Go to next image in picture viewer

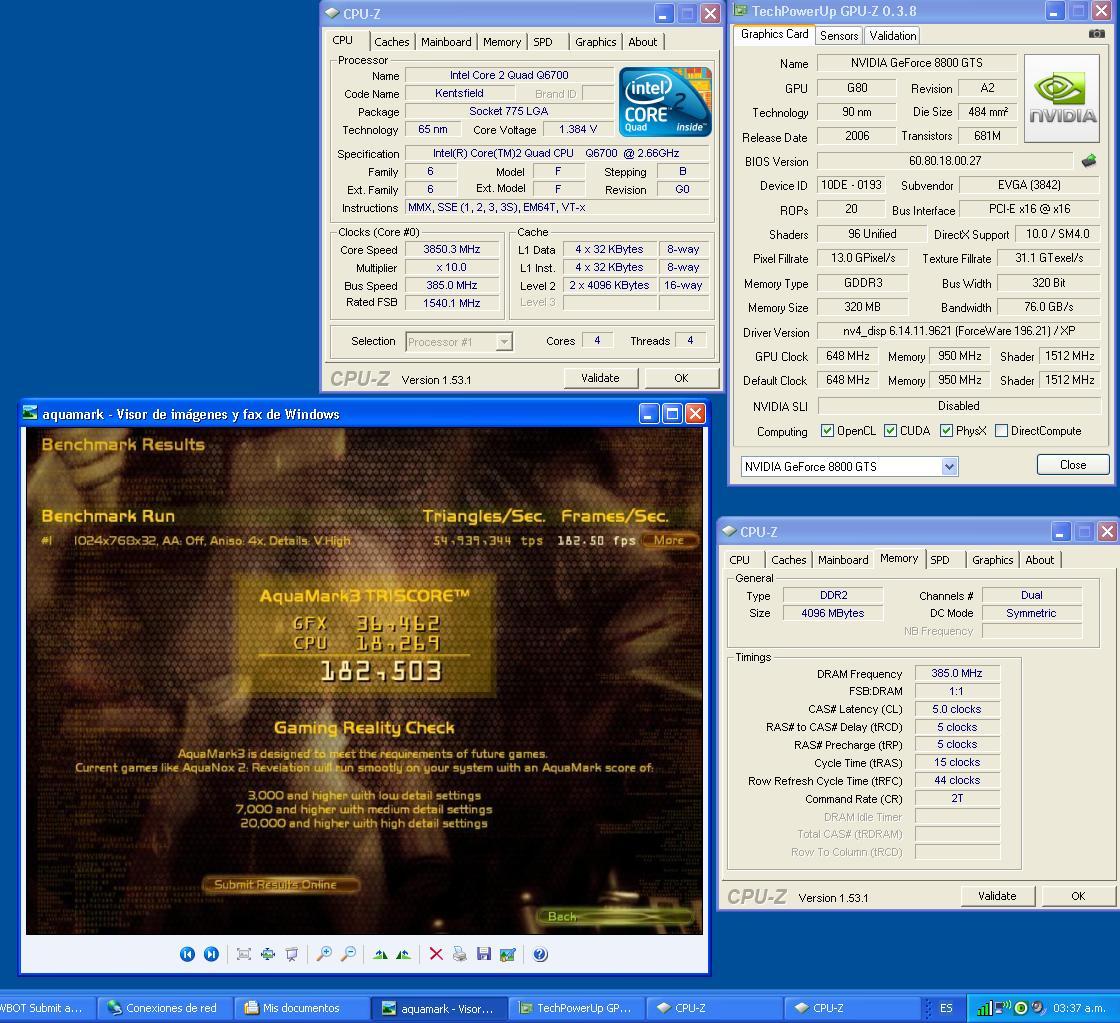[211, 954]
